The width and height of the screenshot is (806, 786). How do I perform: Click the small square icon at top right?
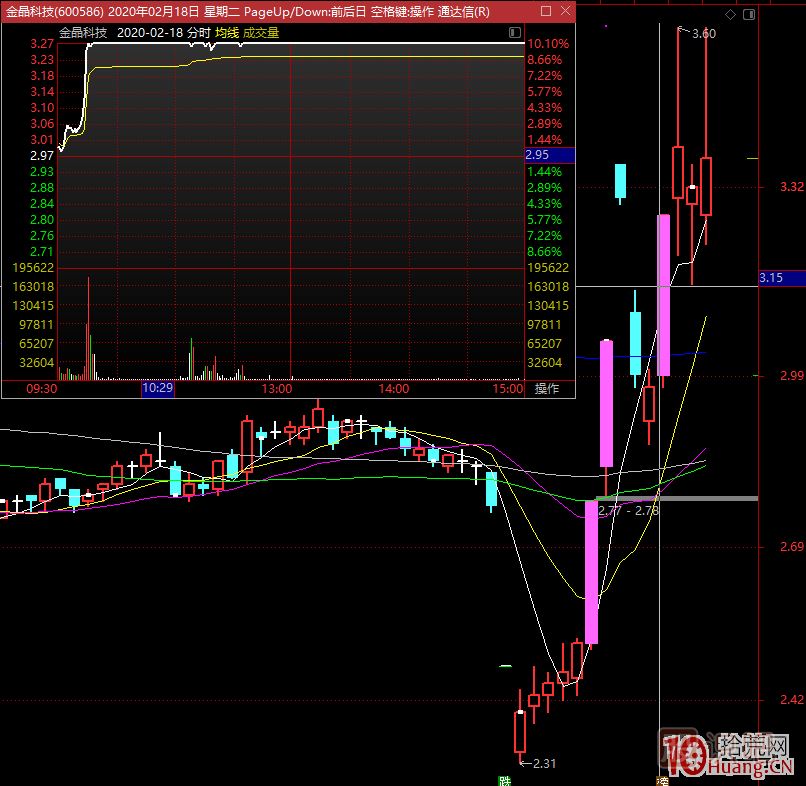(749, 16)
